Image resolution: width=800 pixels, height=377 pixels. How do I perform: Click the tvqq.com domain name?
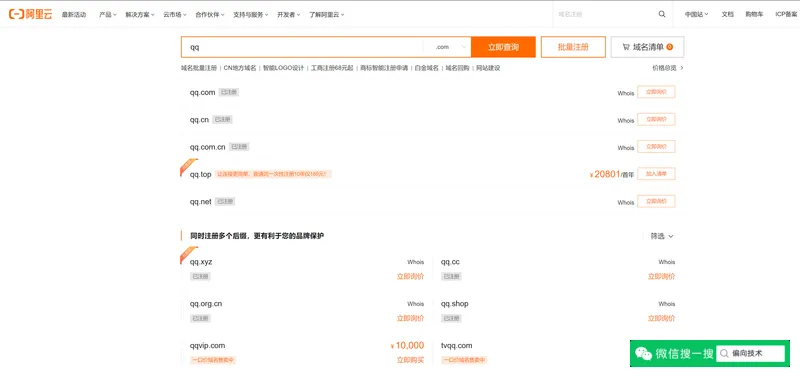(457, 345)
